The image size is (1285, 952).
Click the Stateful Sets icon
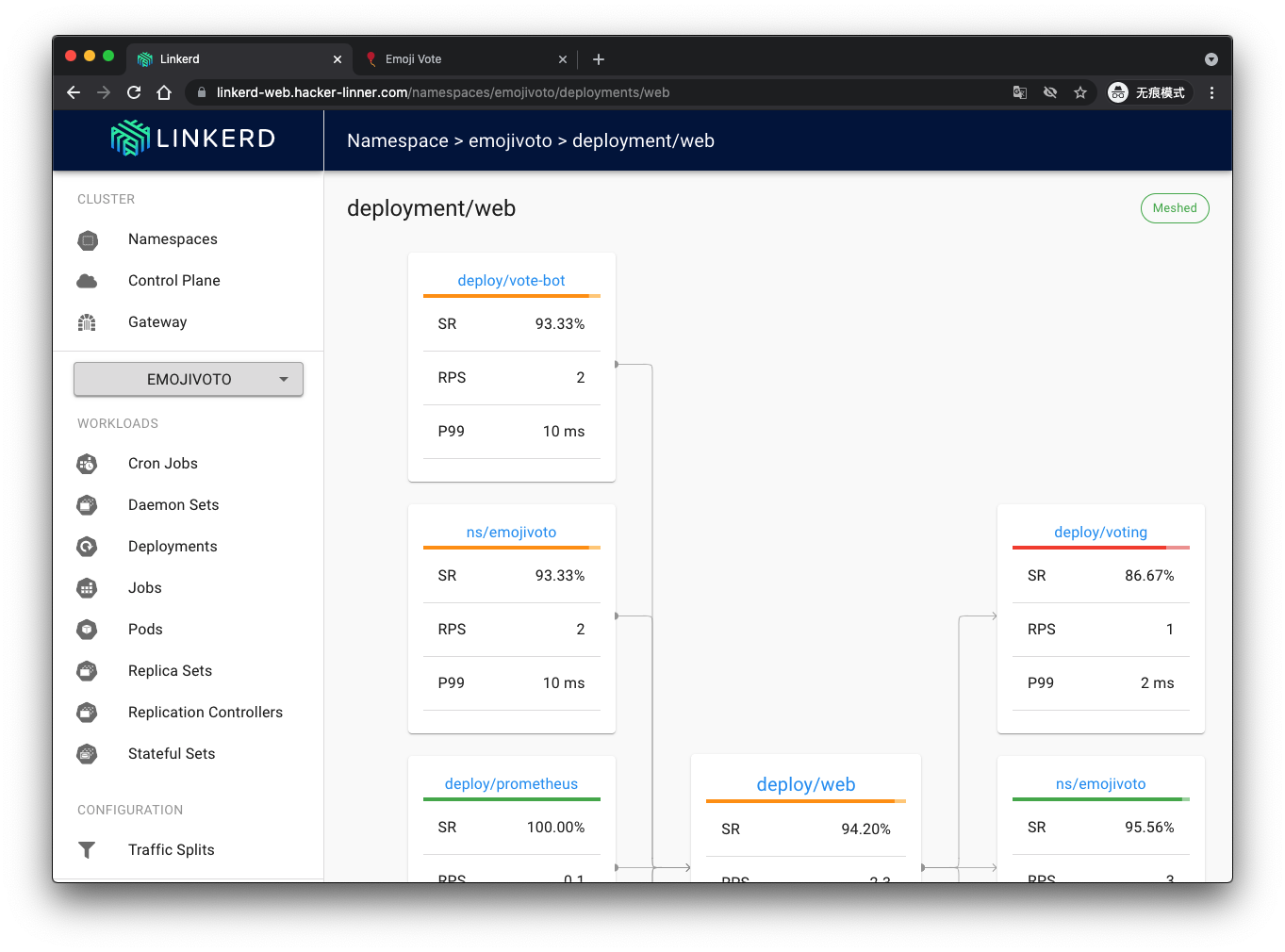88,754
